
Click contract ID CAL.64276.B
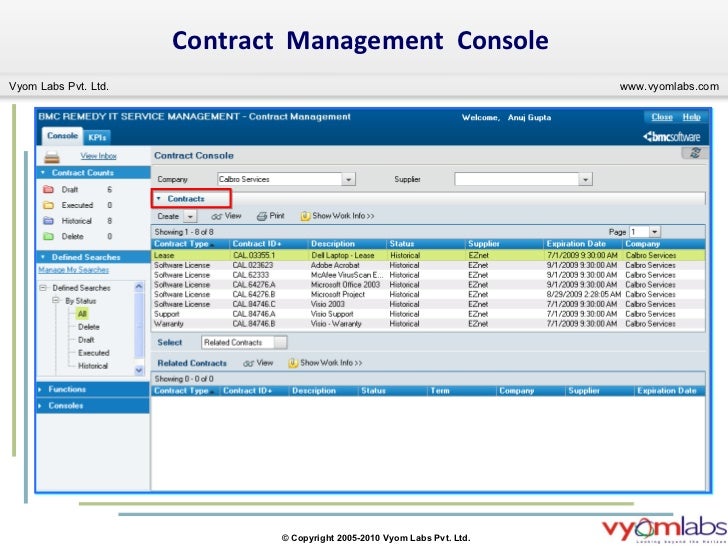click(x=254, y=294)
